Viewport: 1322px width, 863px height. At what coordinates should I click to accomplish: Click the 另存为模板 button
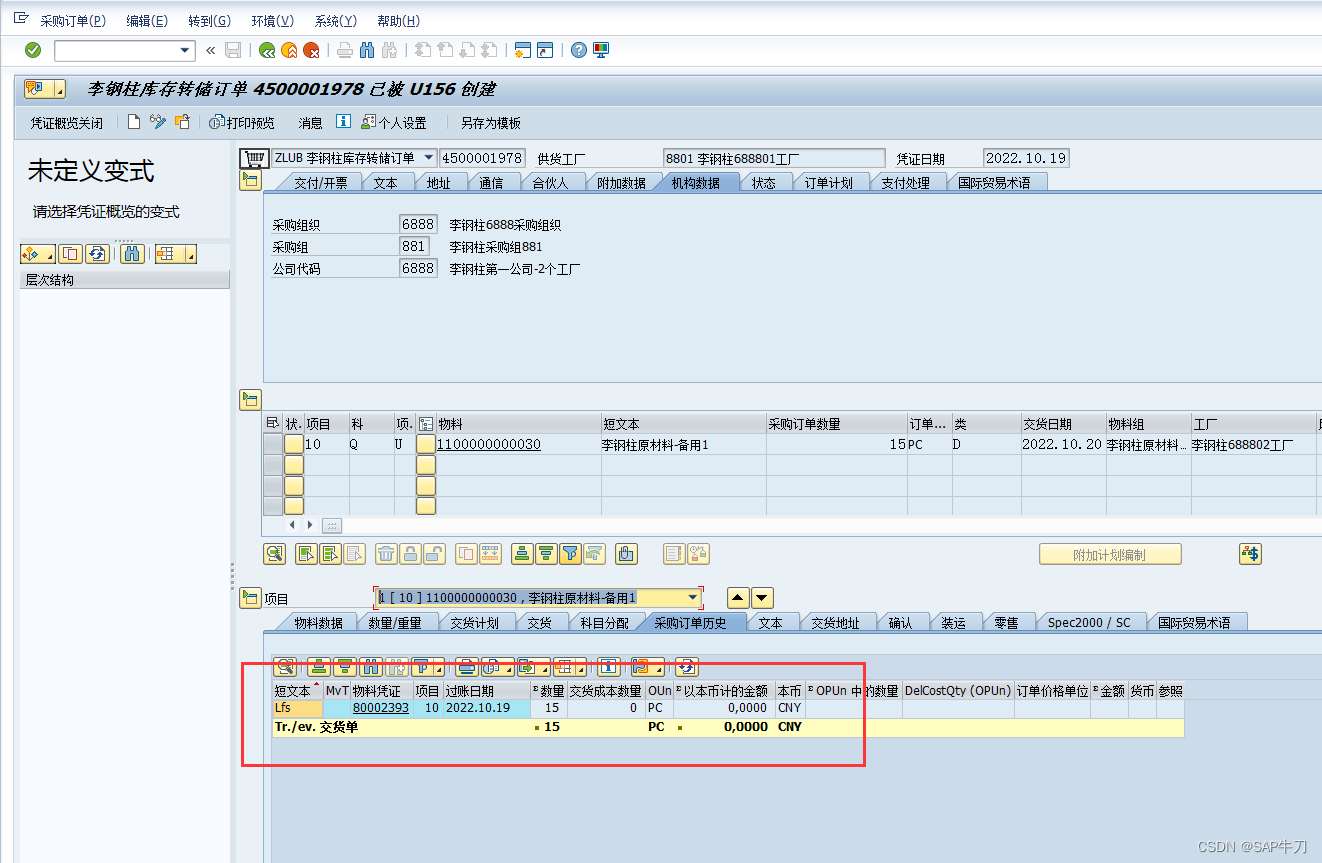click(490, 123)
